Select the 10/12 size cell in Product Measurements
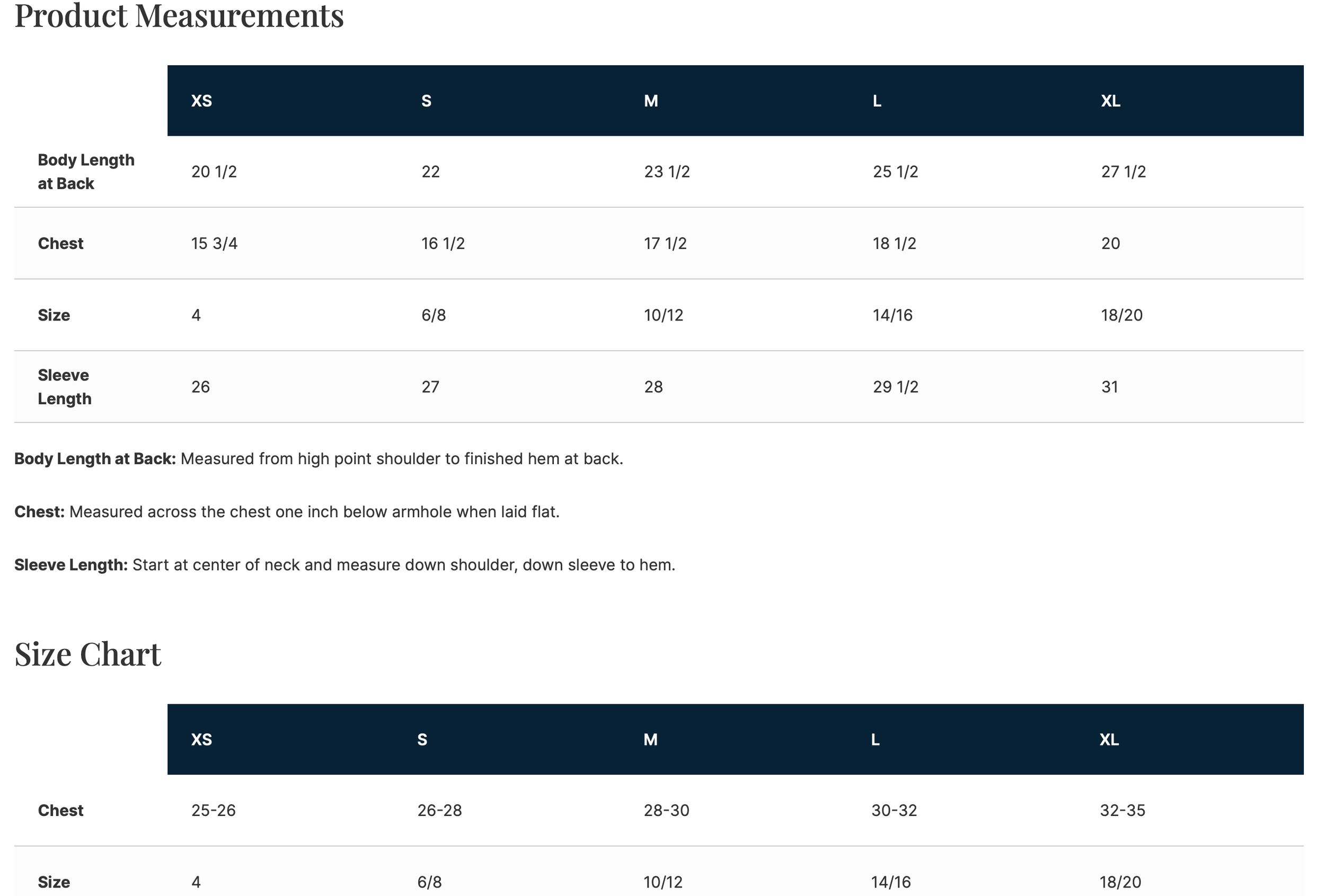This screenshot has height=896, width=1325. coord(664,315)
